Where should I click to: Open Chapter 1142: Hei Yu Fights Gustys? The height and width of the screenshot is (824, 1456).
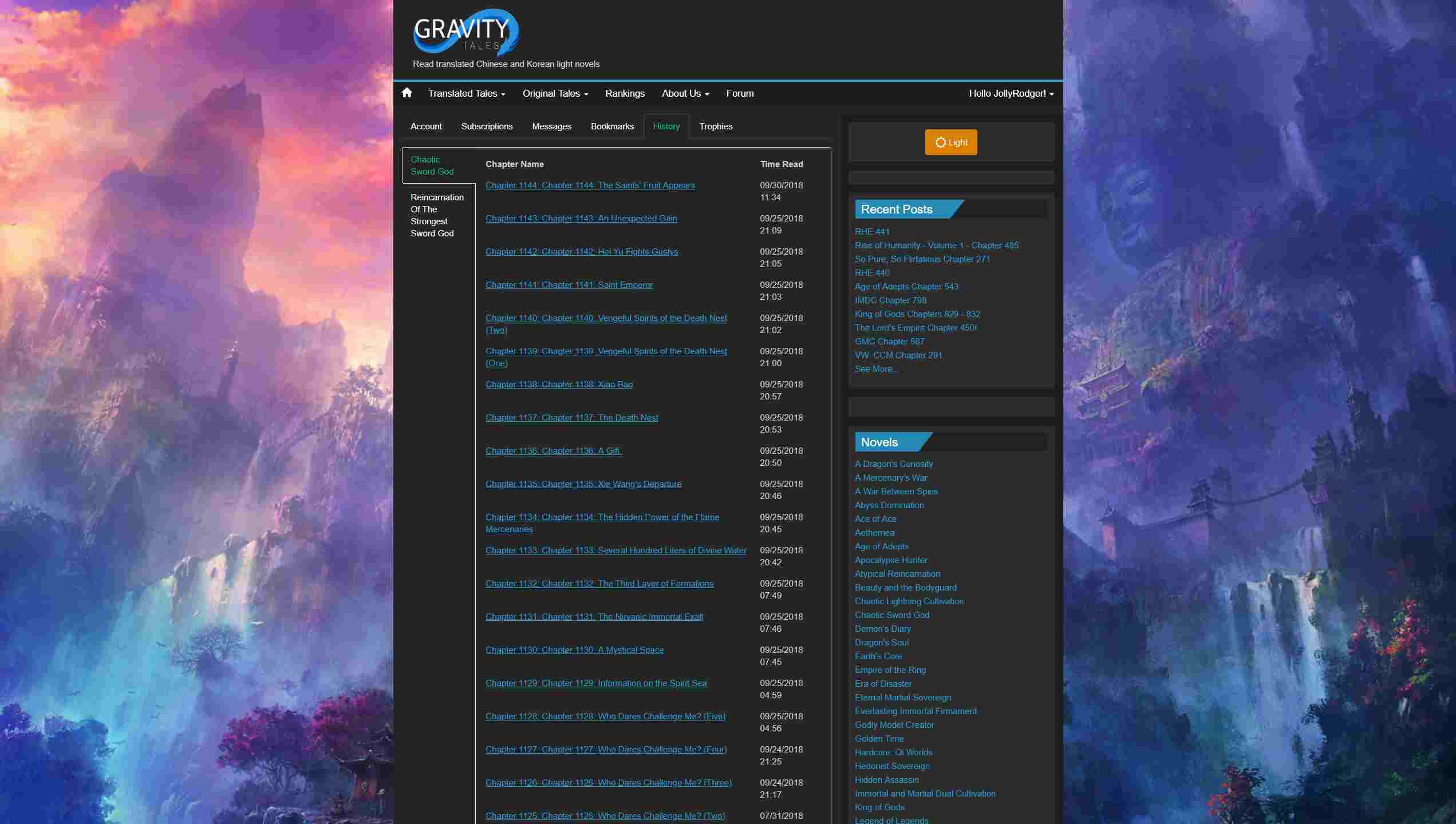click(581, 252)
